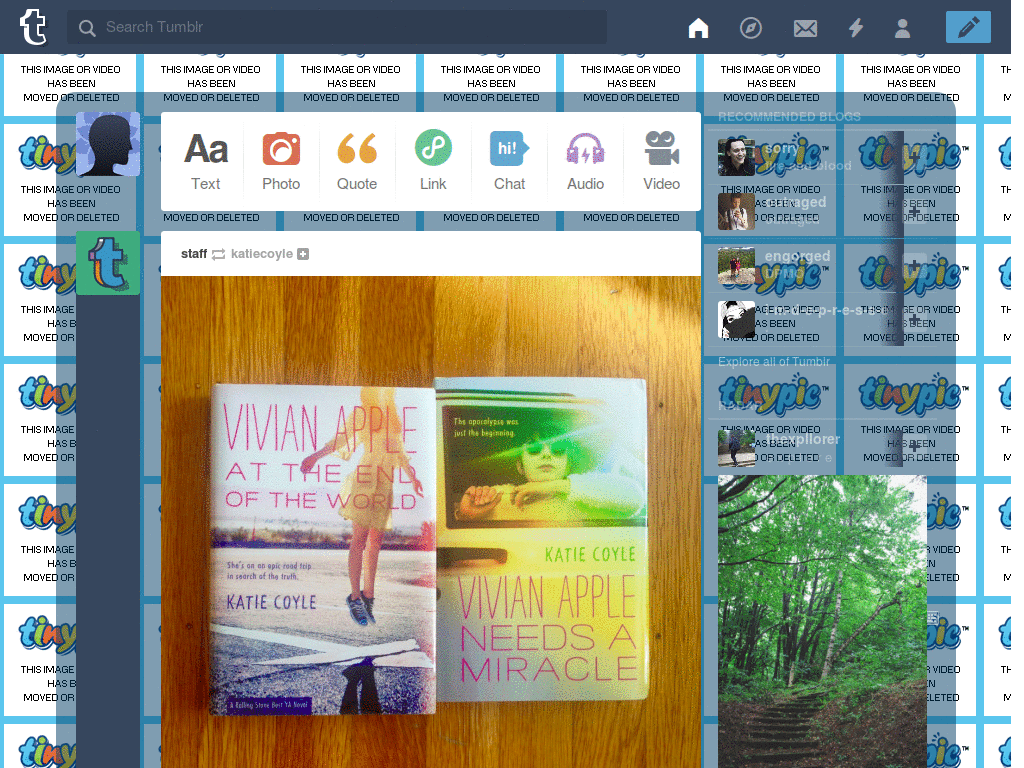Viewport: 1024px width, 768px height.
Task: Open the Explore compass icon
Action: tap(750, 28)
